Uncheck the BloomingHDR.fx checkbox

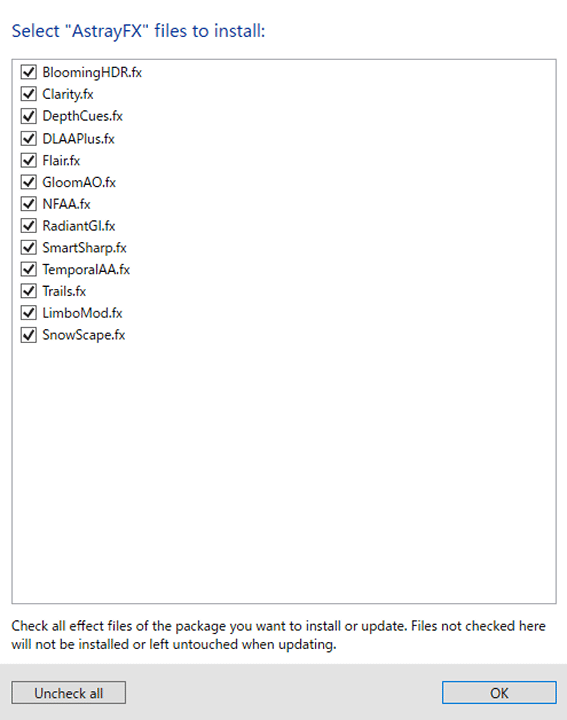[28, 72]
